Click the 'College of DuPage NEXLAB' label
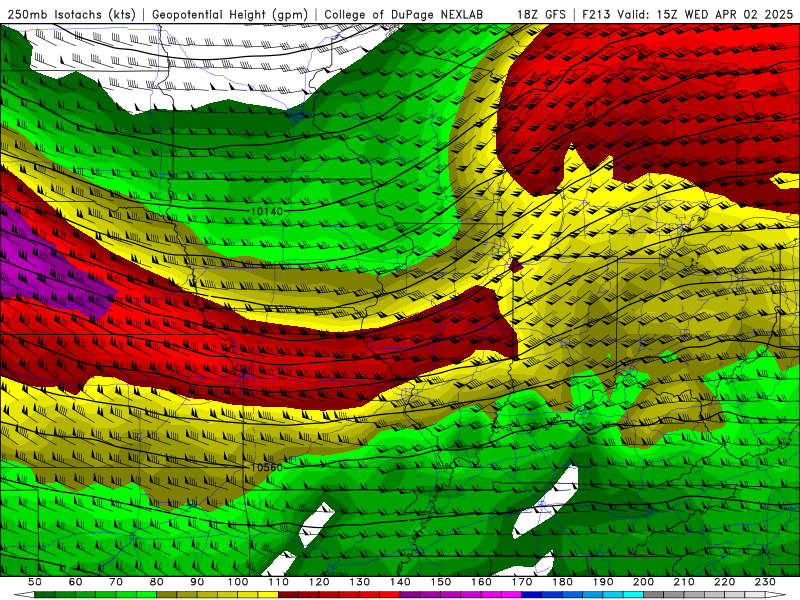Viewport: 800px width, 600px height. click(x=404, y=14)
